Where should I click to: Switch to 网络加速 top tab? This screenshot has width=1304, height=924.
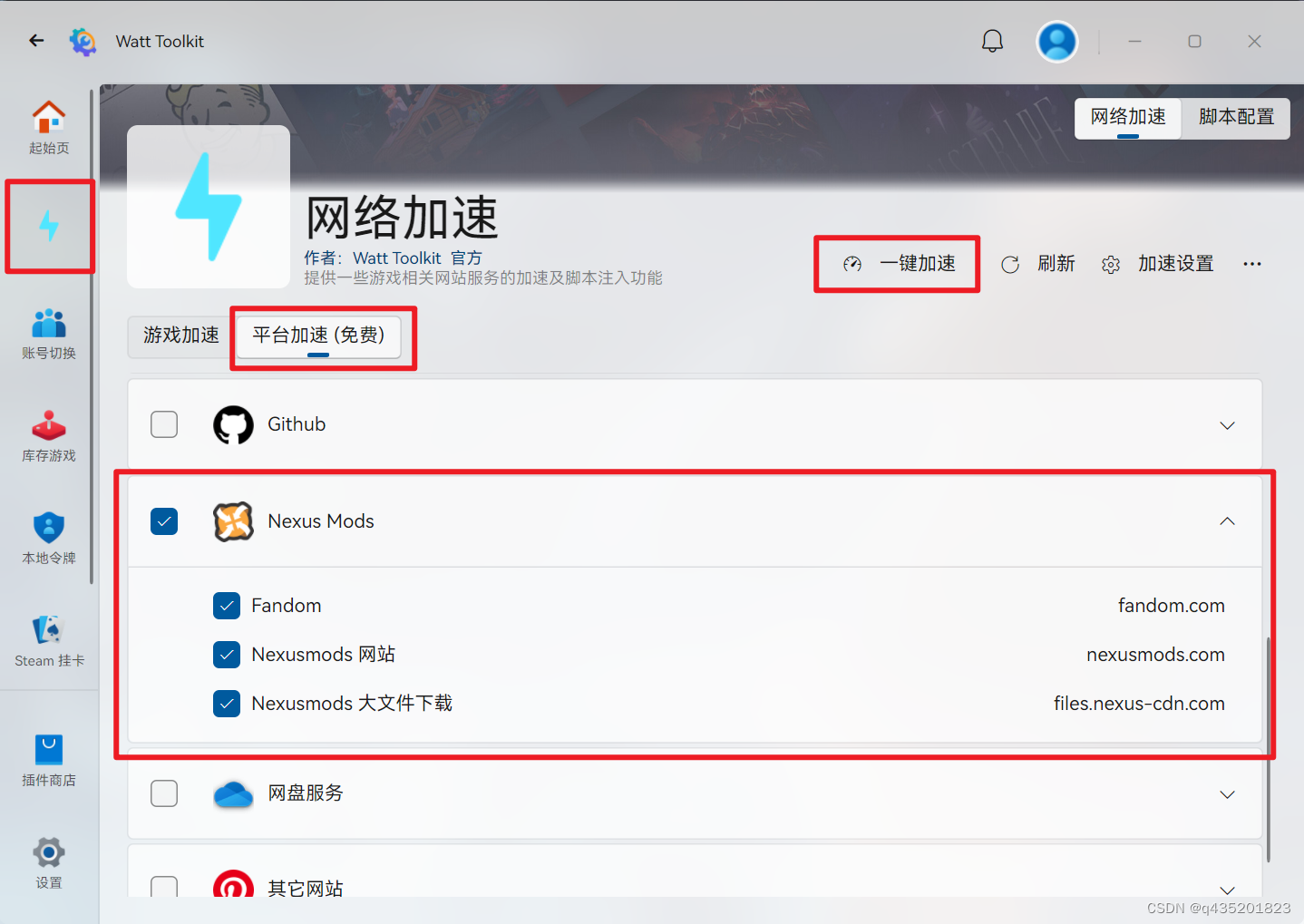[x=1128, y=118]
